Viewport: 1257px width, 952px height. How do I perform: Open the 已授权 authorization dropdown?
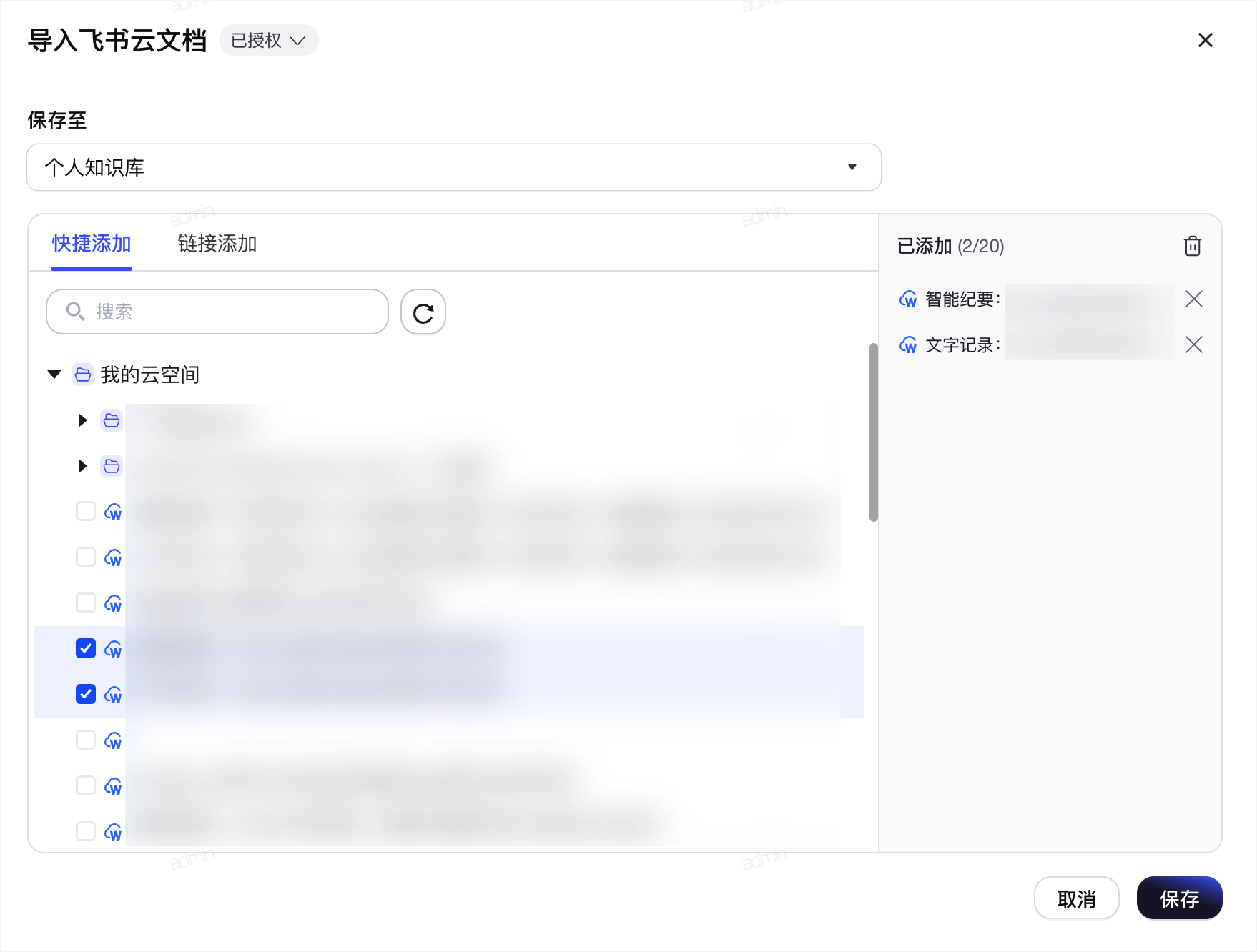point(268,40)
